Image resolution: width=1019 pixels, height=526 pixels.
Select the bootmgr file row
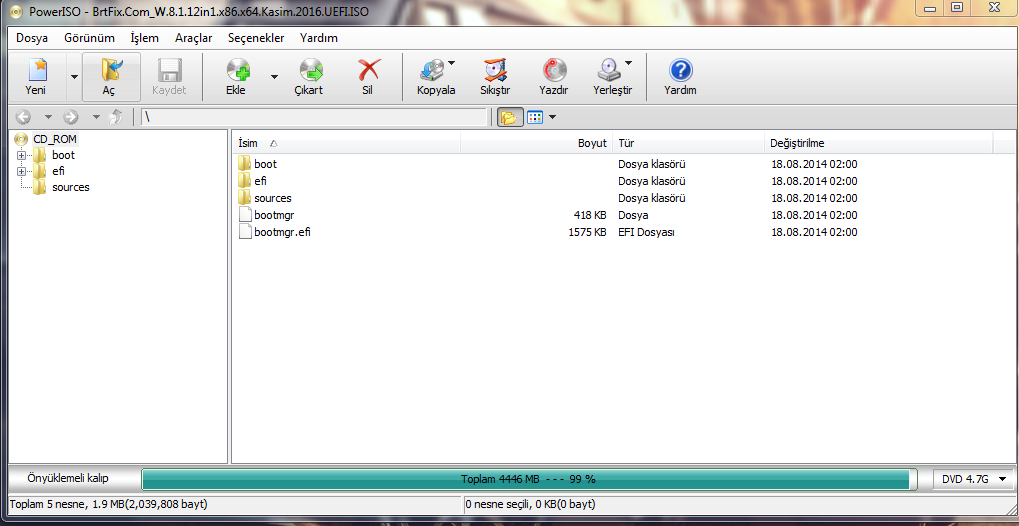tap(613, 215)
